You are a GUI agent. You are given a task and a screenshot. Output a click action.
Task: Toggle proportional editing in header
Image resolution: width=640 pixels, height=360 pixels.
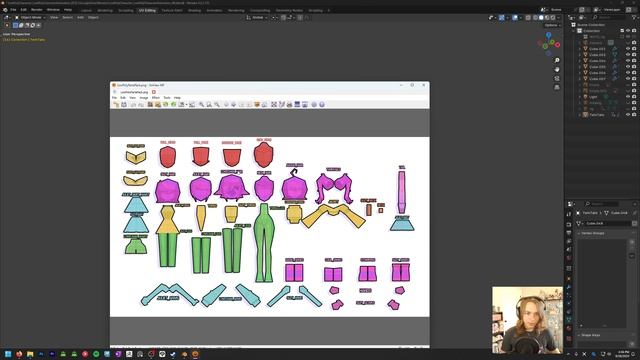[x=300, y=18]
